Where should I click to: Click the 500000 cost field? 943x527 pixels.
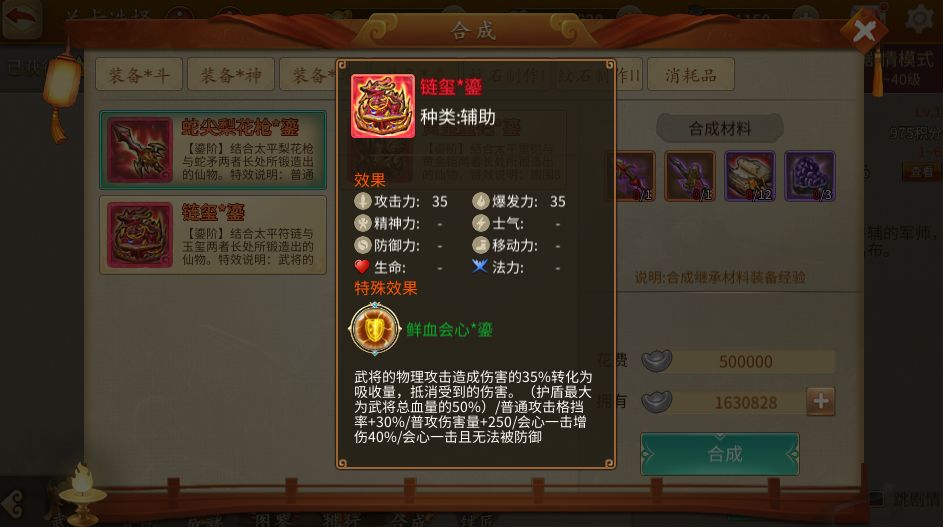coord(746,362)
